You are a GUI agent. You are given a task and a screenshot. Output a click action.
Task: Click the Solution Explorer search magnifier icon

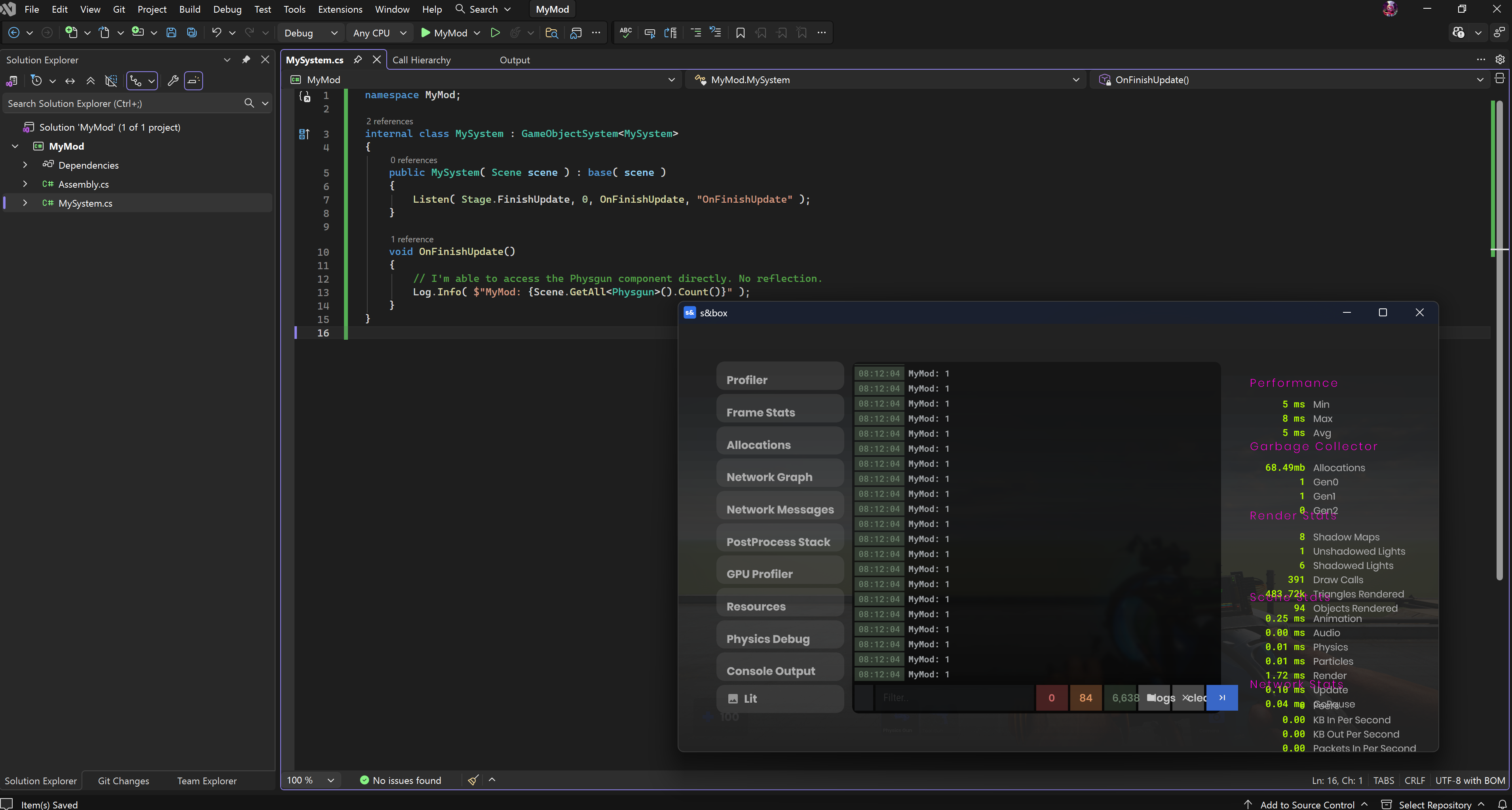point(249,103)
